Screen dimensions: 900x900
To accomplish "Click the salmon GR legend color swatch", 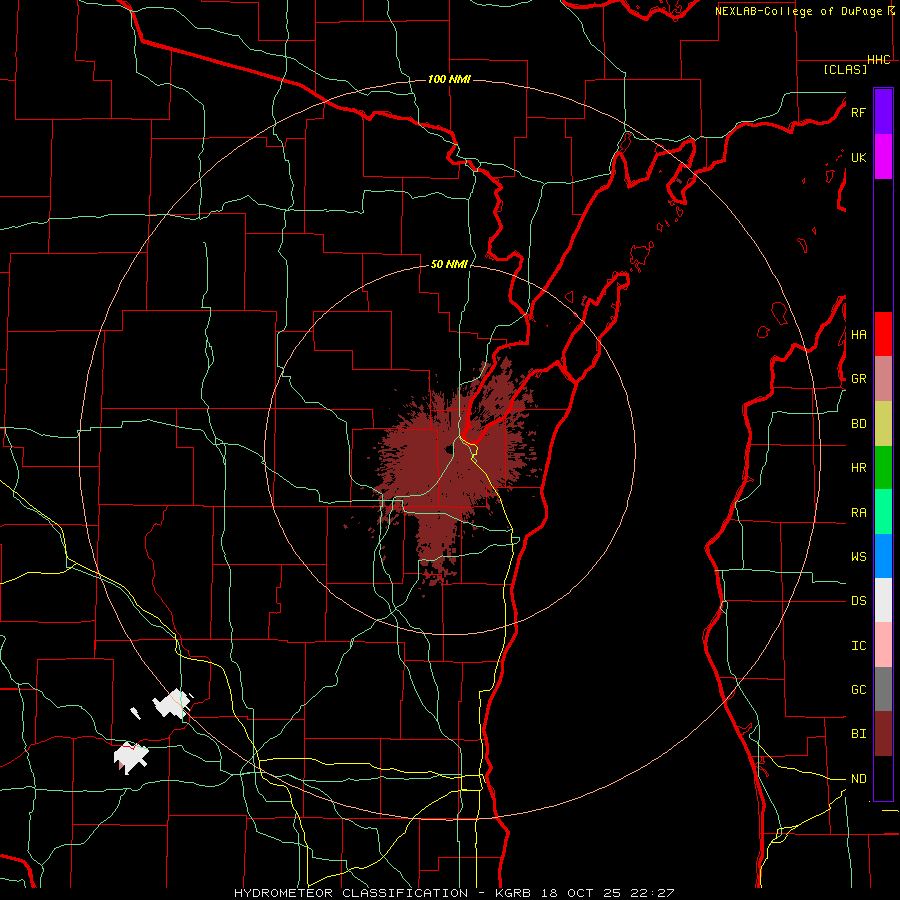I will click(883, 379).
